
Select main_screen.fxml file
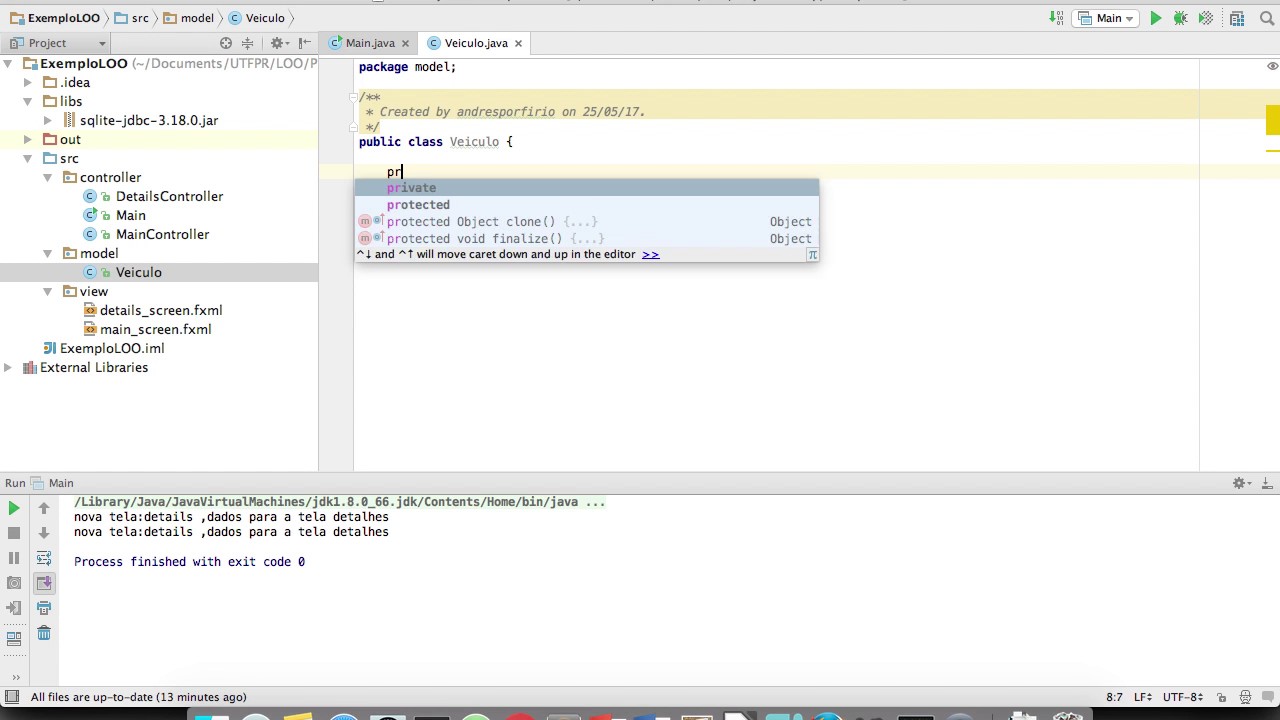(155, 329)
